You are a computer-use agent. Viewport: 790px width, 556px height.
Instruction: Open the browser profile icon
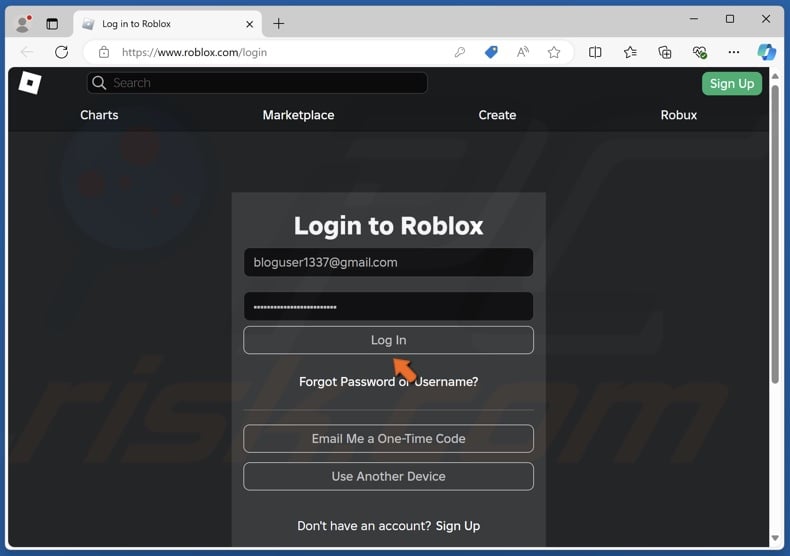23,24
